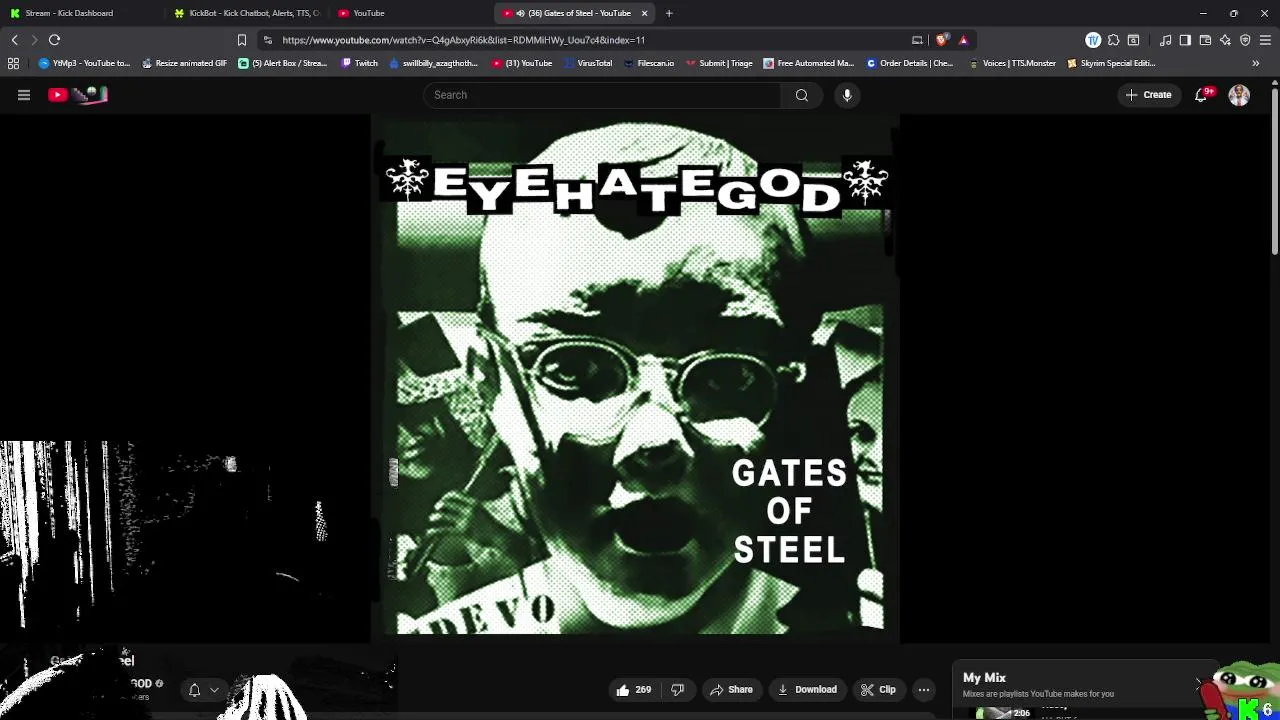Image resolution: width=1280 pixels, height=720 pixels.
Task: Show hidden bookmarks overflow chevron
Action: point(1256,63)
